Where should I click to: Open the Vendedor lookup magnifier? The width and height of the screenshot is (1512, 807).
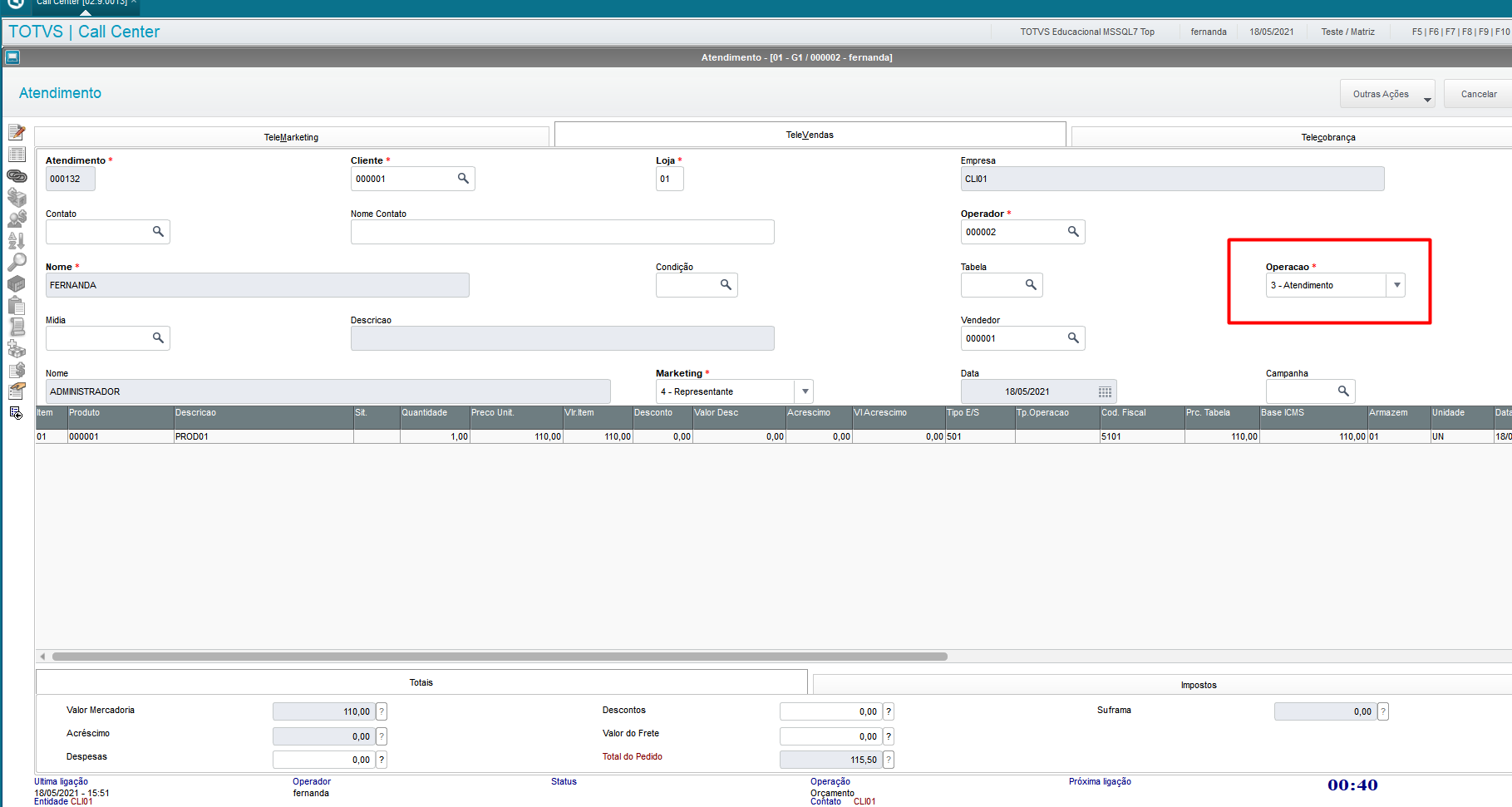(x=1073, y=338)
